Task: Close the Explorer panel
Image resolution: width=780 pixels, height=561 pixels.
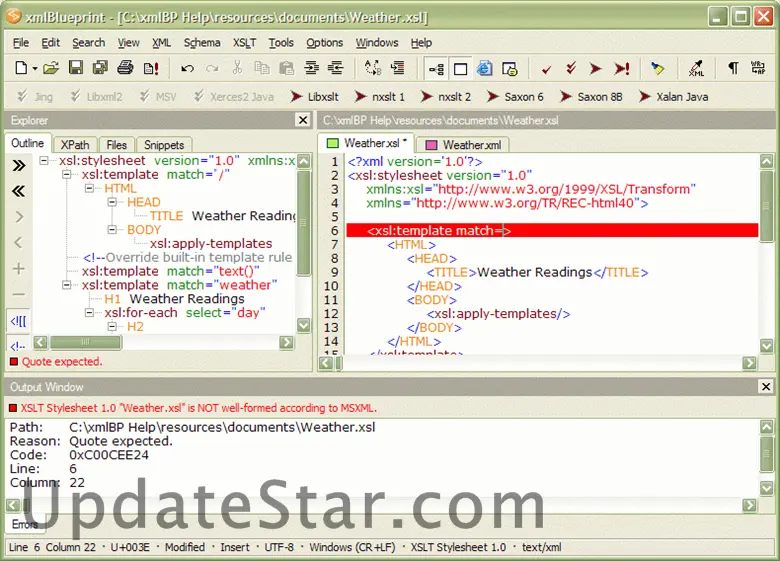Action: point(303,120)
